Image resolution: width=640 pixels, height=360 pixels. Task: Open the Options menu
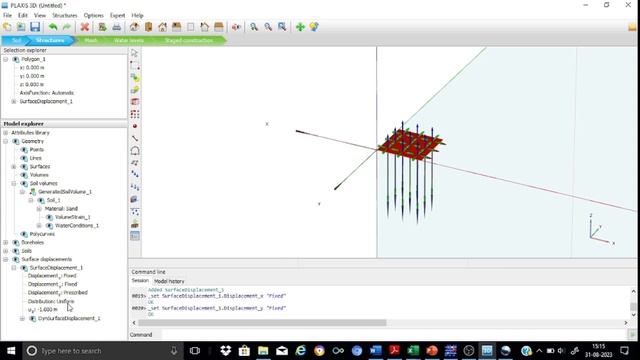pos(93,16)
